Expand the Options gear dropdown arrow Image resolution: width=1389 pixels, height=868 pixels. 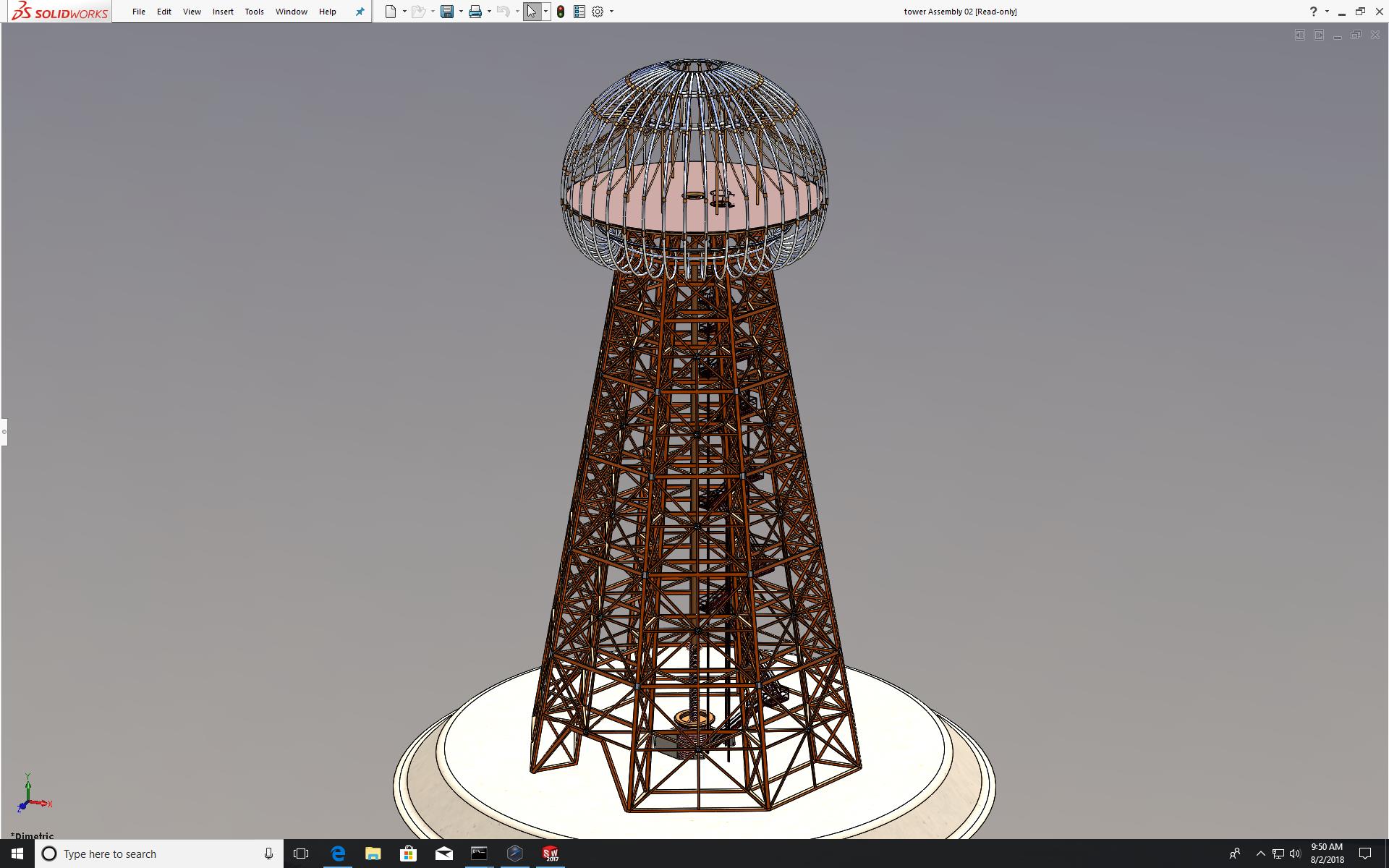[x=611, y=12]
